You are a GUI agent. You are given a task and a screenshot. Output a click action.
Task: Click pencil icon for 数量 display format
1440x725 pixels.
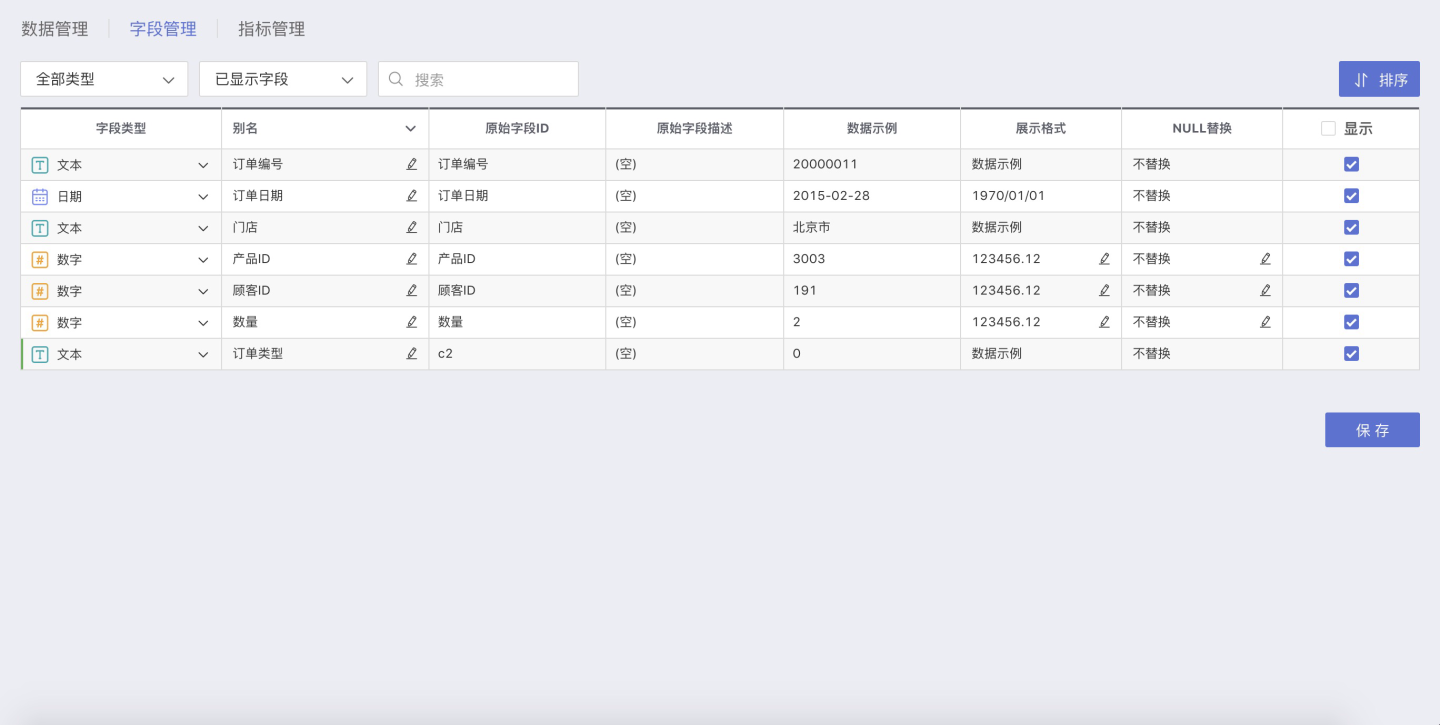click(1104, 322)
